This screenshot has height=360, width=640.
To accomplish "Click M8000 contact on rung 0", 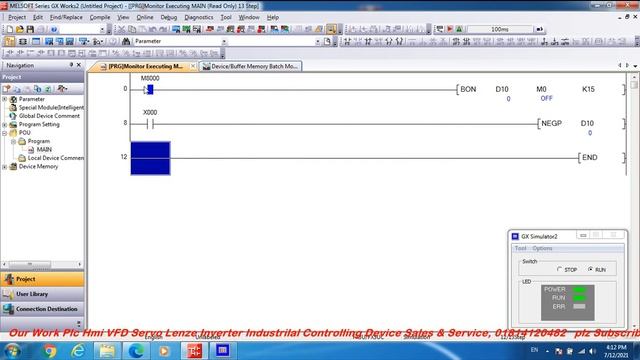I will (149, 90).
